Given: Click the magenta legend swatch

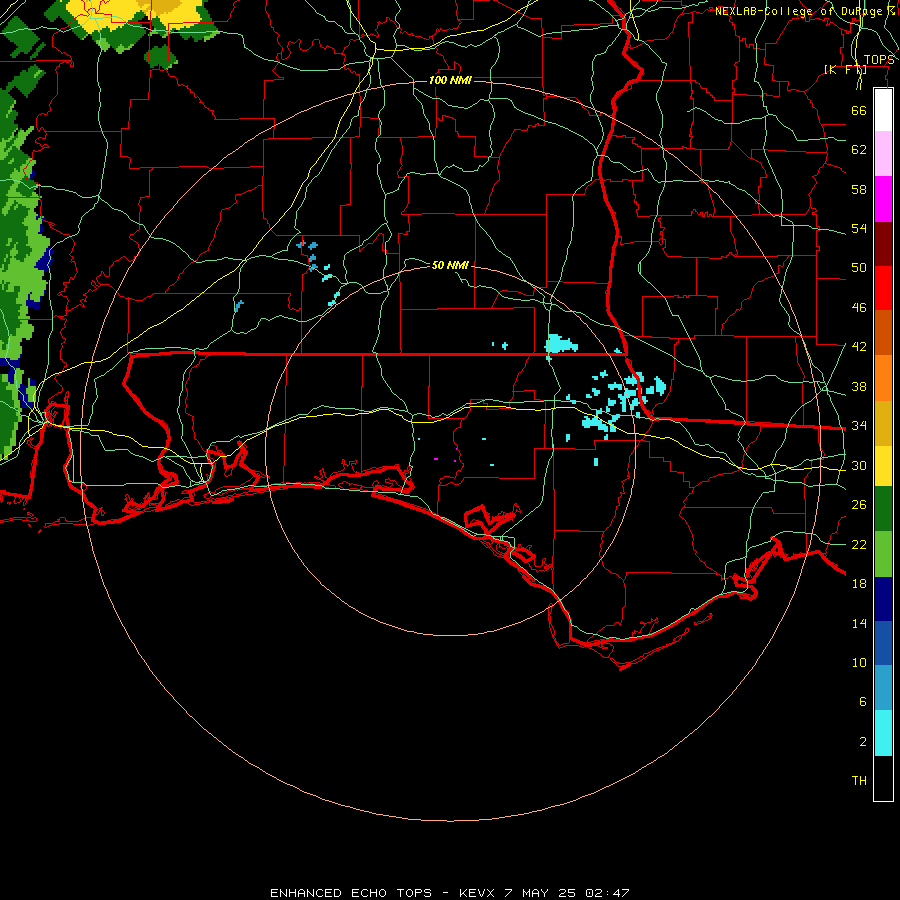Looking at the screenshot, I should pyautogui.click(x=883, y=199).
